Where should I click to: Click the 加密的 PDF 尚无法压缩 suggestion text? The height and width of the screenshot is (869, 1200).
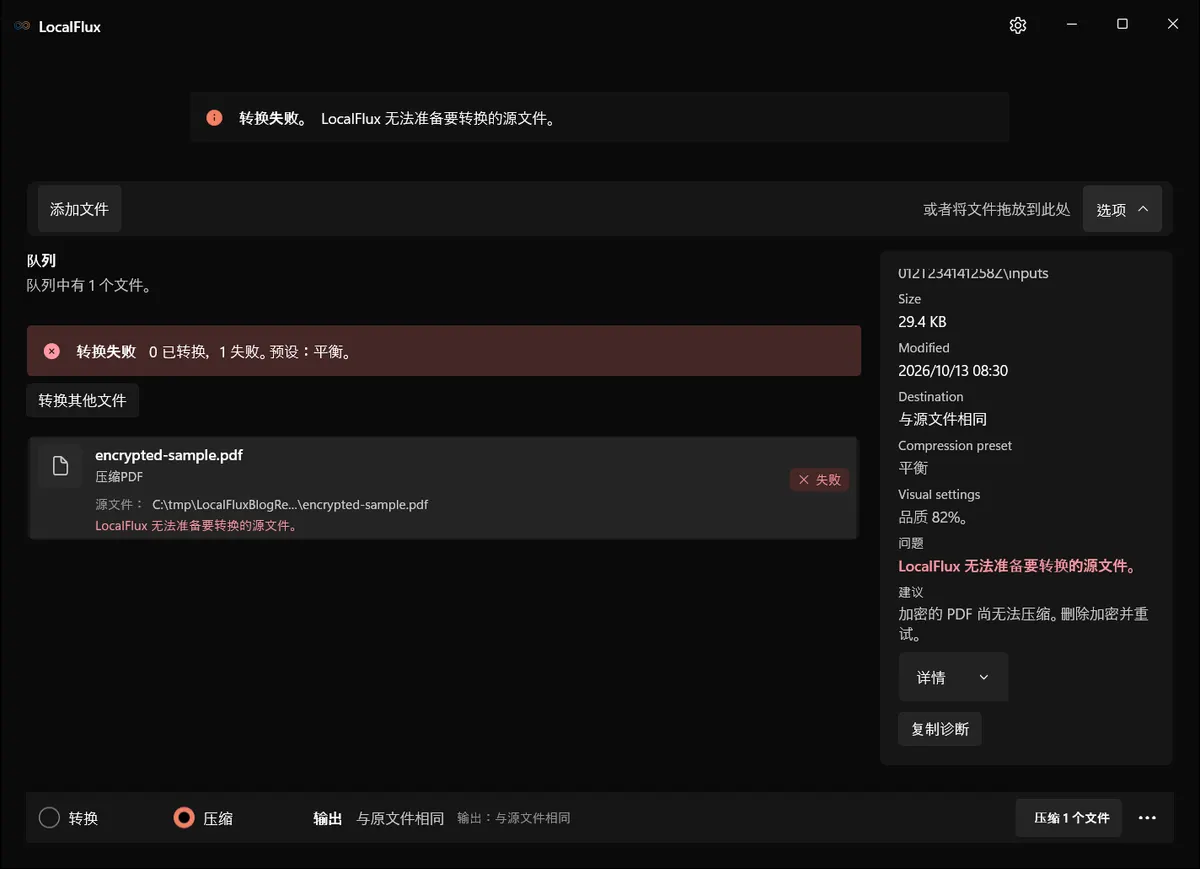pyautogui.click(x=1023, y=624)
